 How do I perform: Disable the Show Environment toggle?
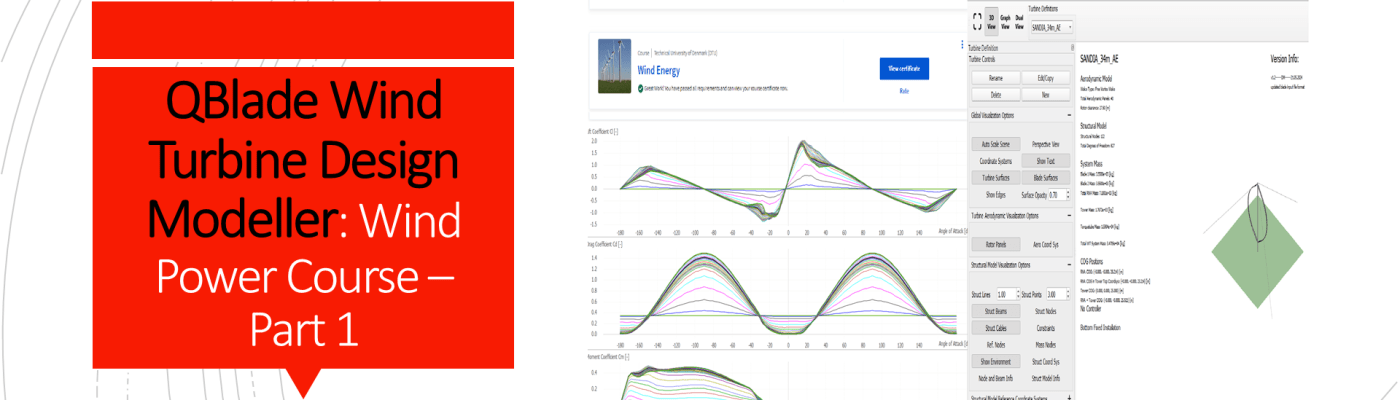point(995,361)
